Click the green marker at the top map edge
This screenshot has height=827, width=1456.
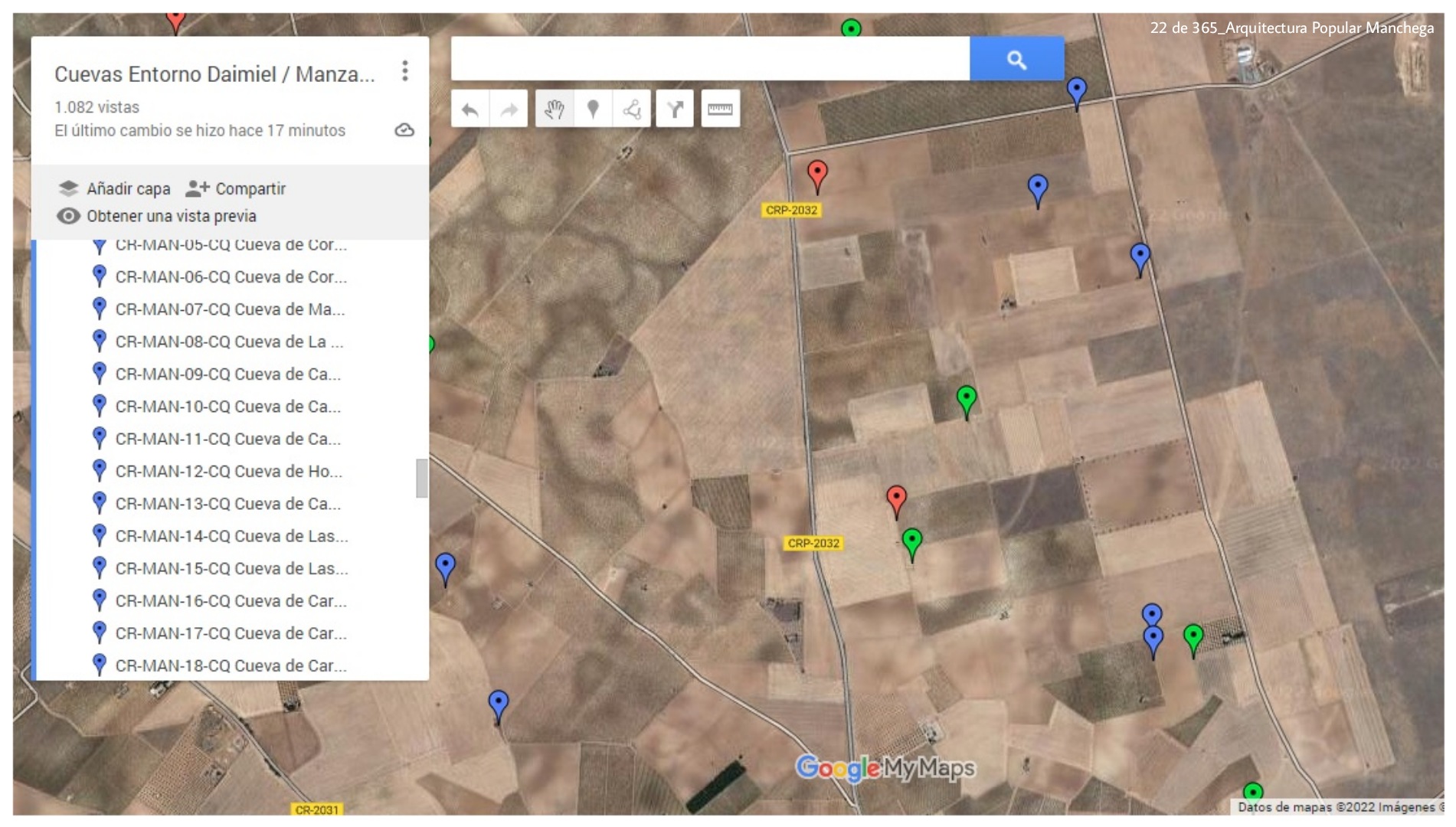point(851,28)
